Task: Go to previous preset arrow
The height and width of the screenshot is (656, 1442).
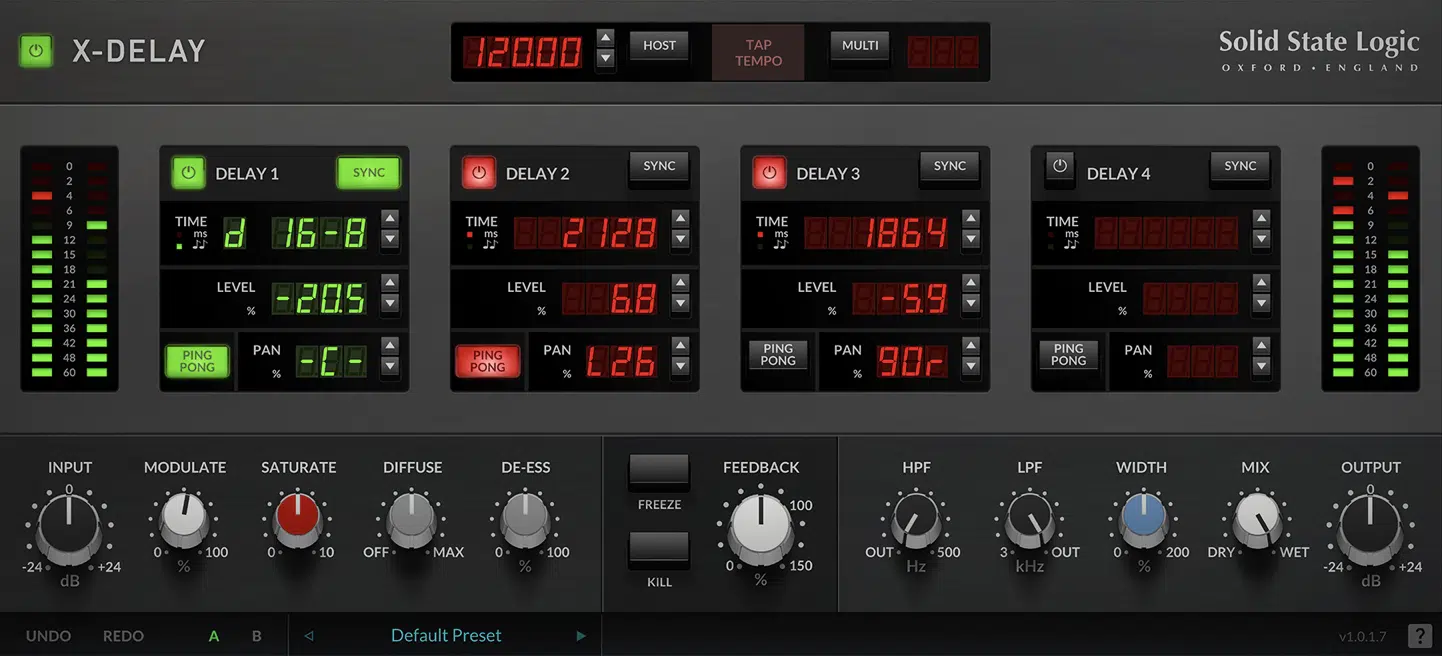Action: pyautogui.click(x=309, y=635)
